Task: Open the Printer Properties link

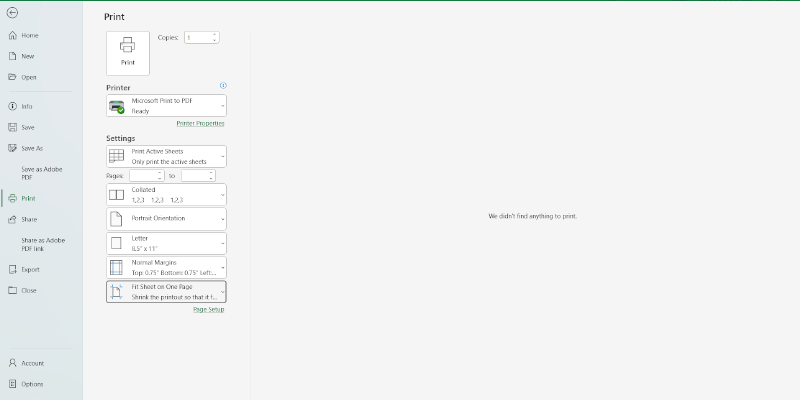Action: [x=200, y=124]
